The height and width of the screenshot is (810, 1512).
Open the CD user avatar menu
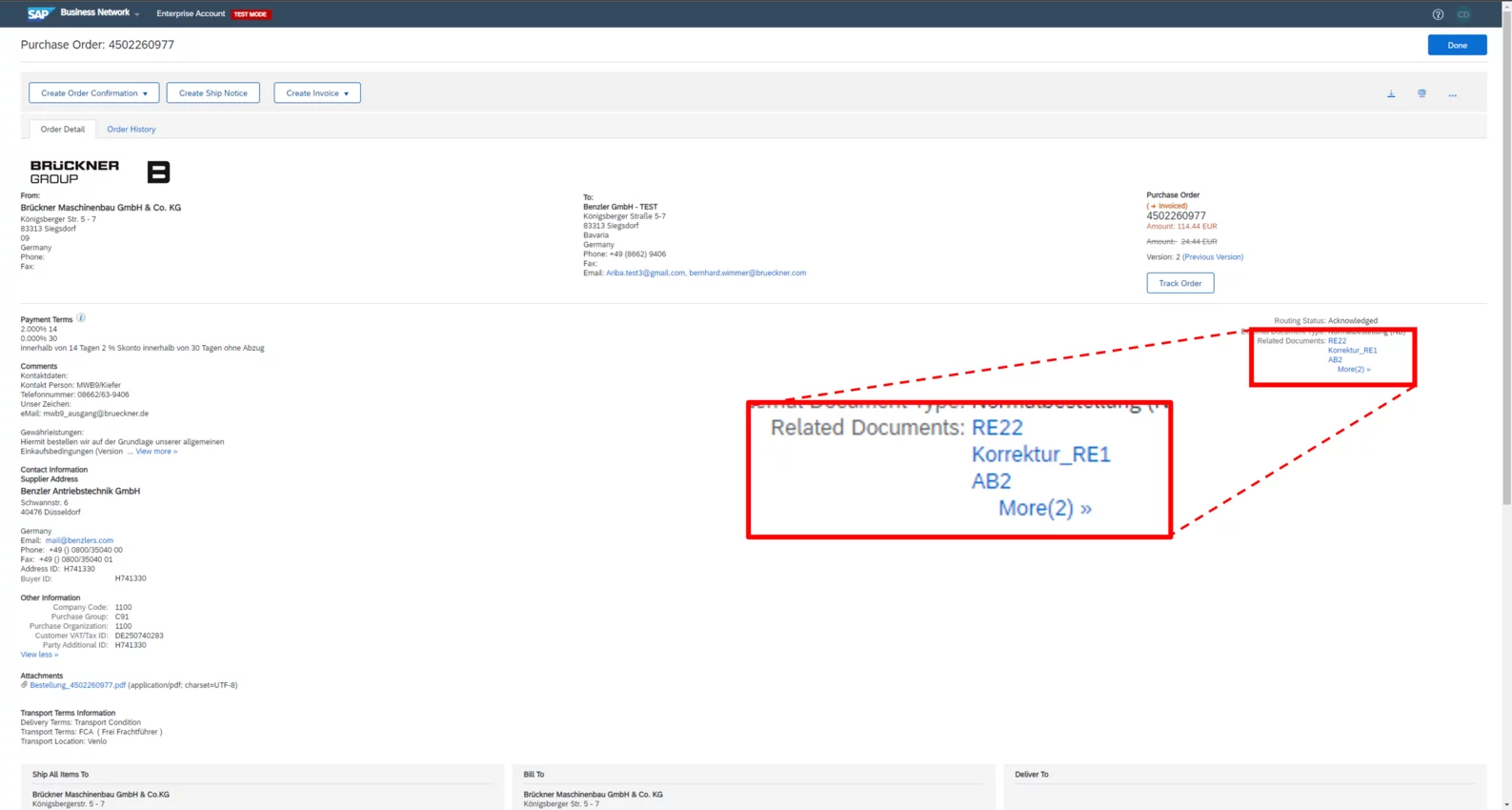pyautogui.click(x=1463, y=14)
